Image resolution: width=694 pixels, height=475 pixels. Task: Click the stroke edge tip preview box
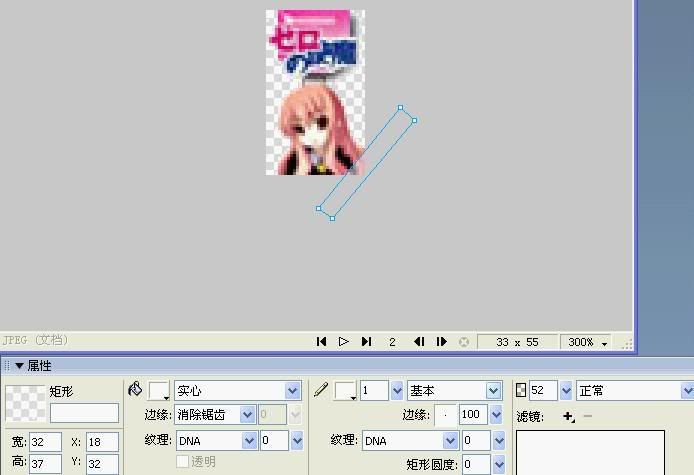(445, 415)
